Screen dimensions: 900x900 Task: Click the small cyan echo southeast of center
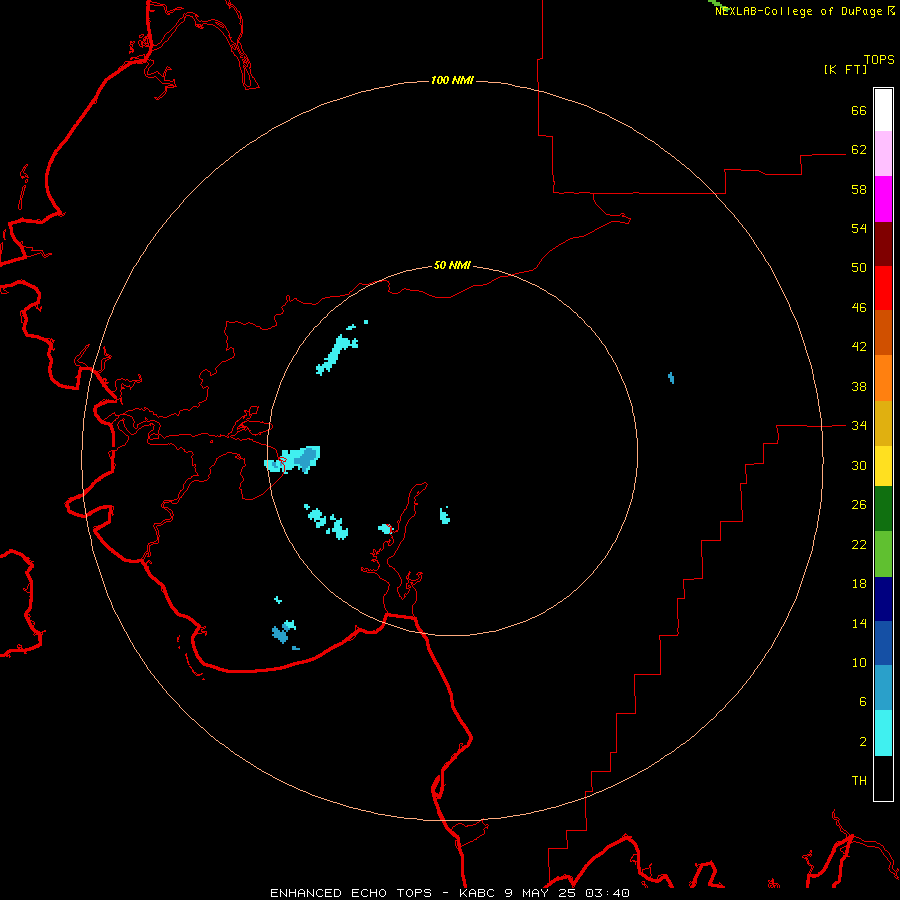click(444, 515)
